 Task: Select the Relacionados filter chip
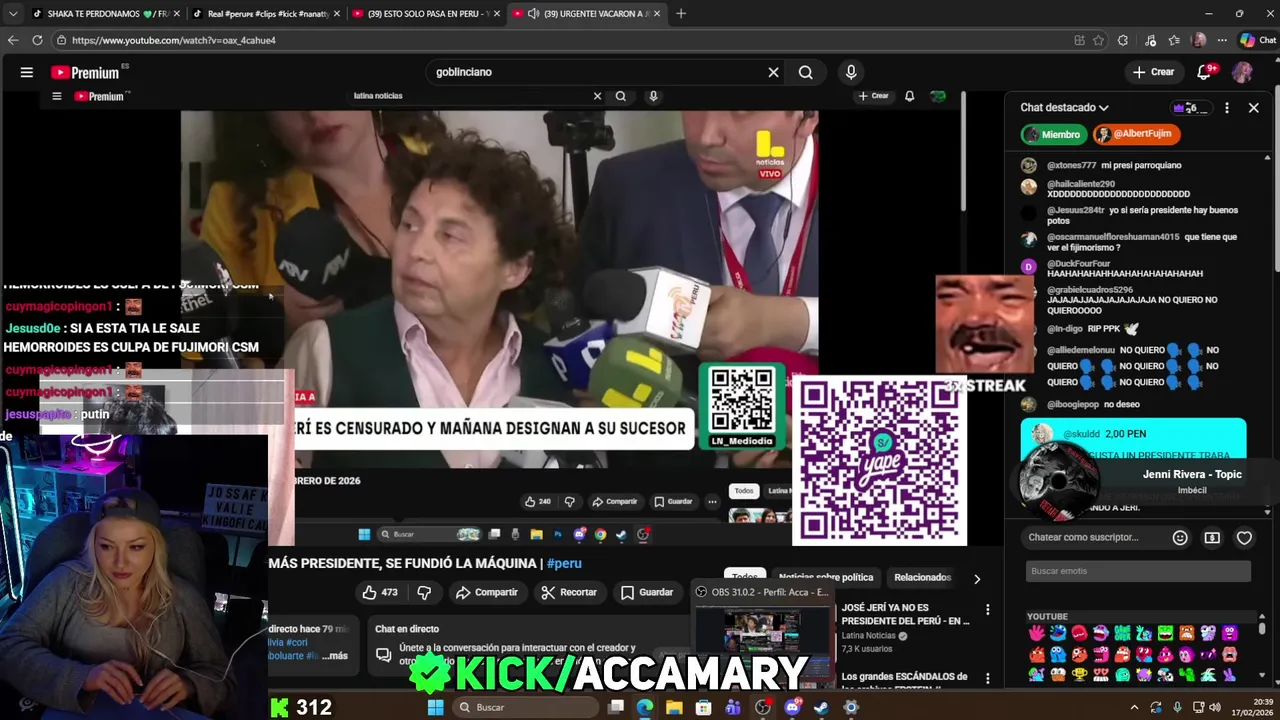(x=922, y=577)
